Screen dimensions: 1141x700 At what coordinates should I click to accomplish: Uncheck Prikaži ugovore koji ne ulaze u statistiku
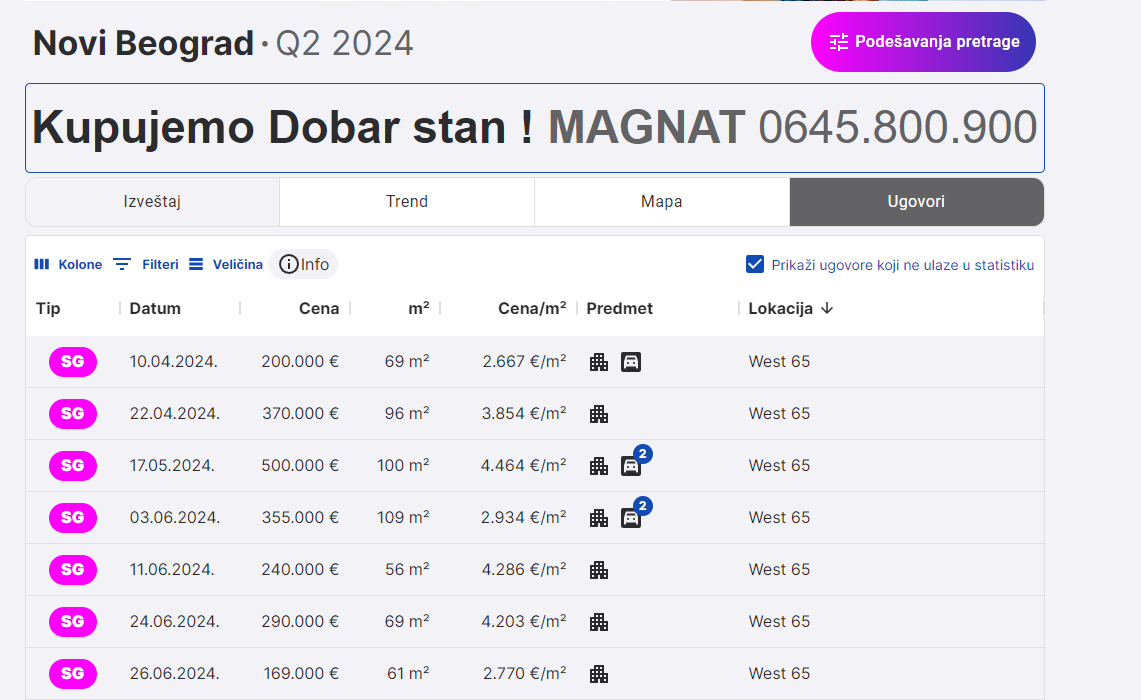click(756, 265)
